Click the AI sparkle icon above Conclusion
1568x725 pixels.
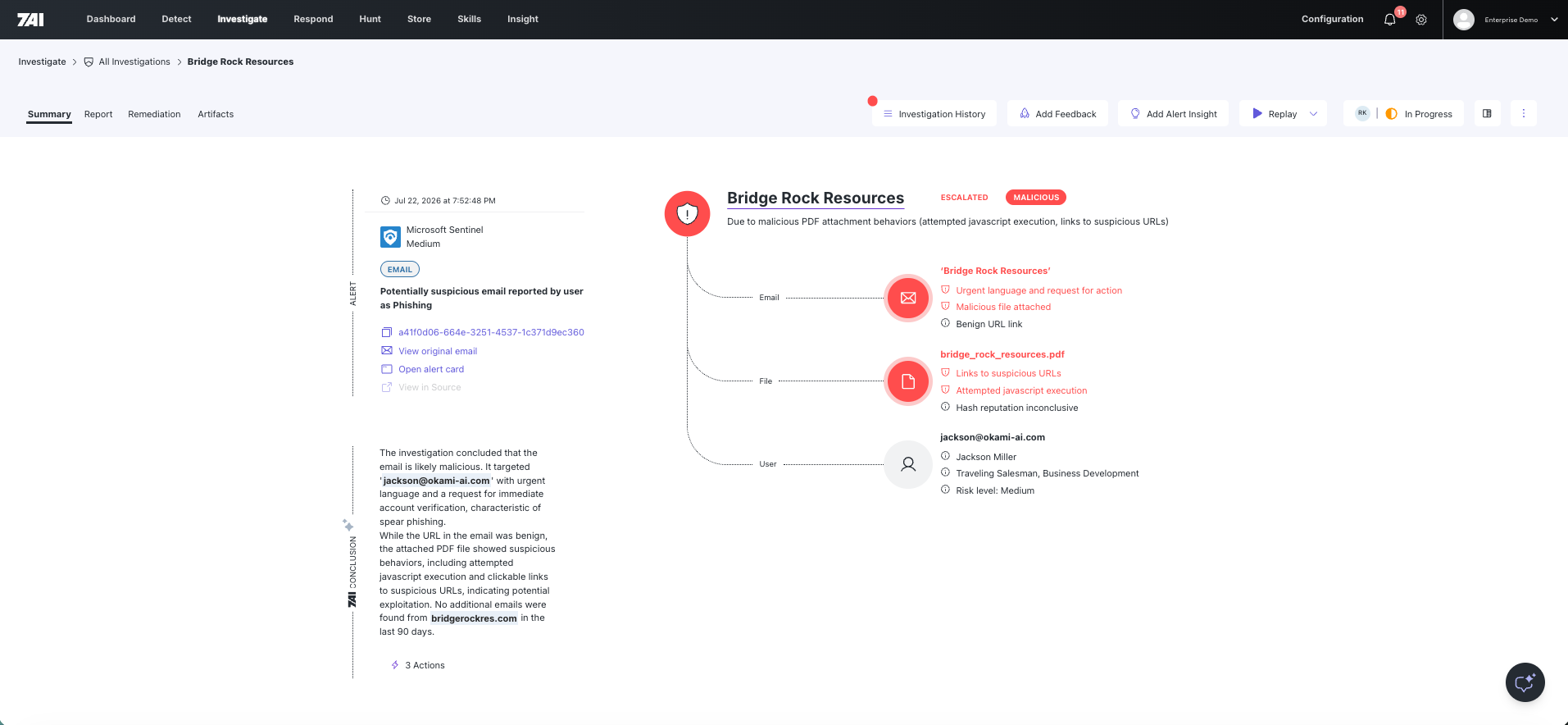pos(348,525)
